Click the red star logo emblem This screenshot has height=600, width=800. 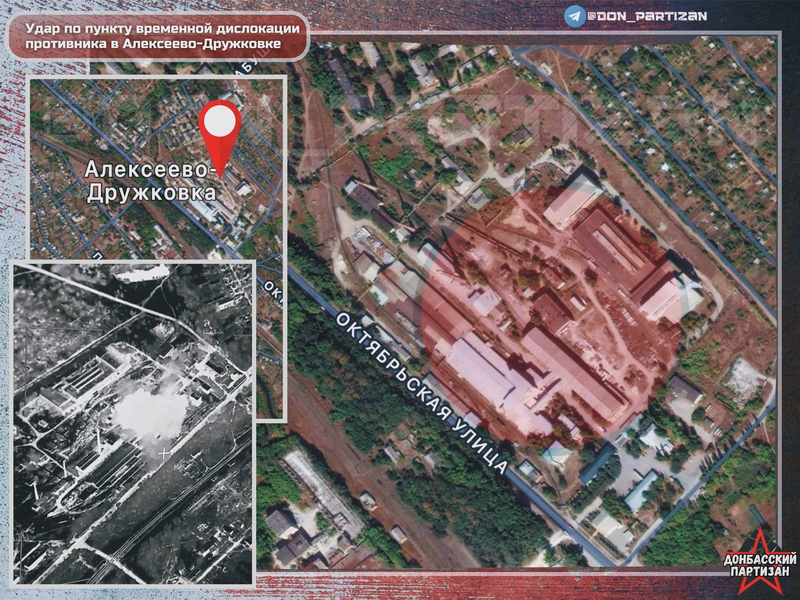pyautogui.click(x=757, y=547)
